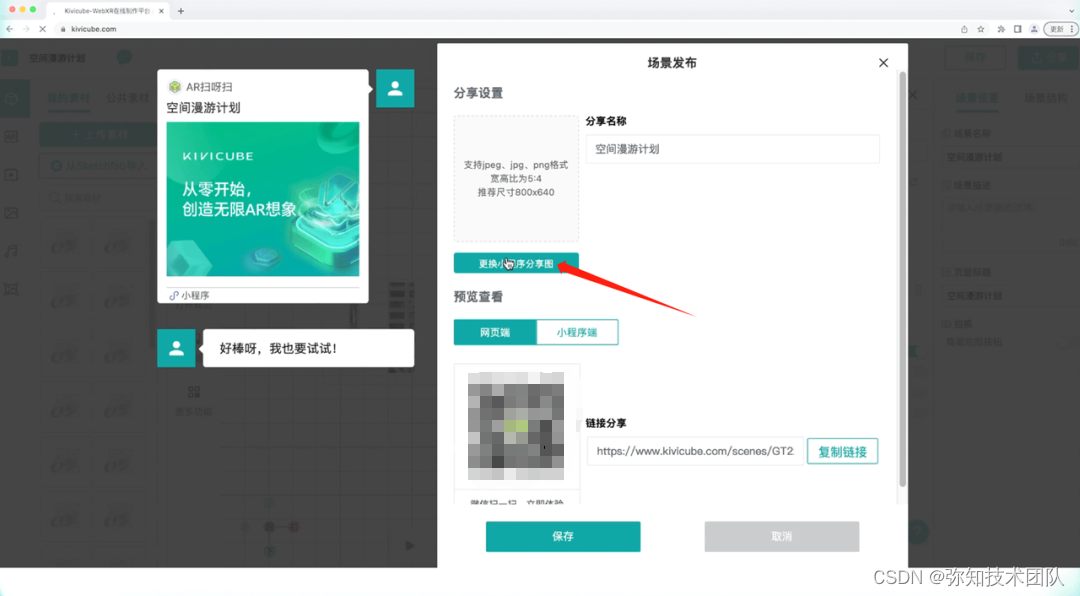Click the 复制链接 button

pos(842,451)
